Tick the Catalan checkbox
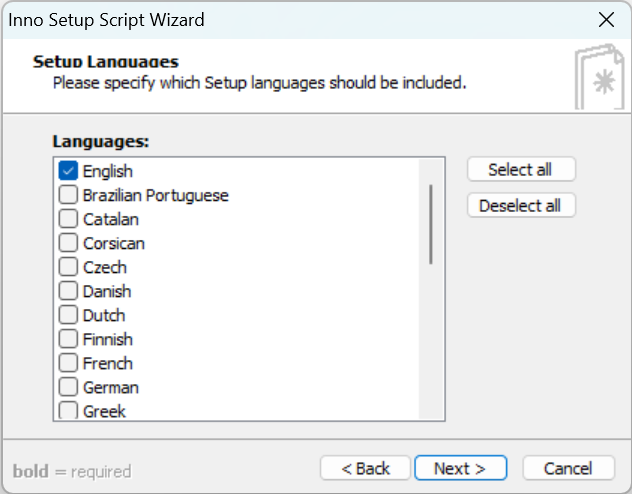 (68, 219)
